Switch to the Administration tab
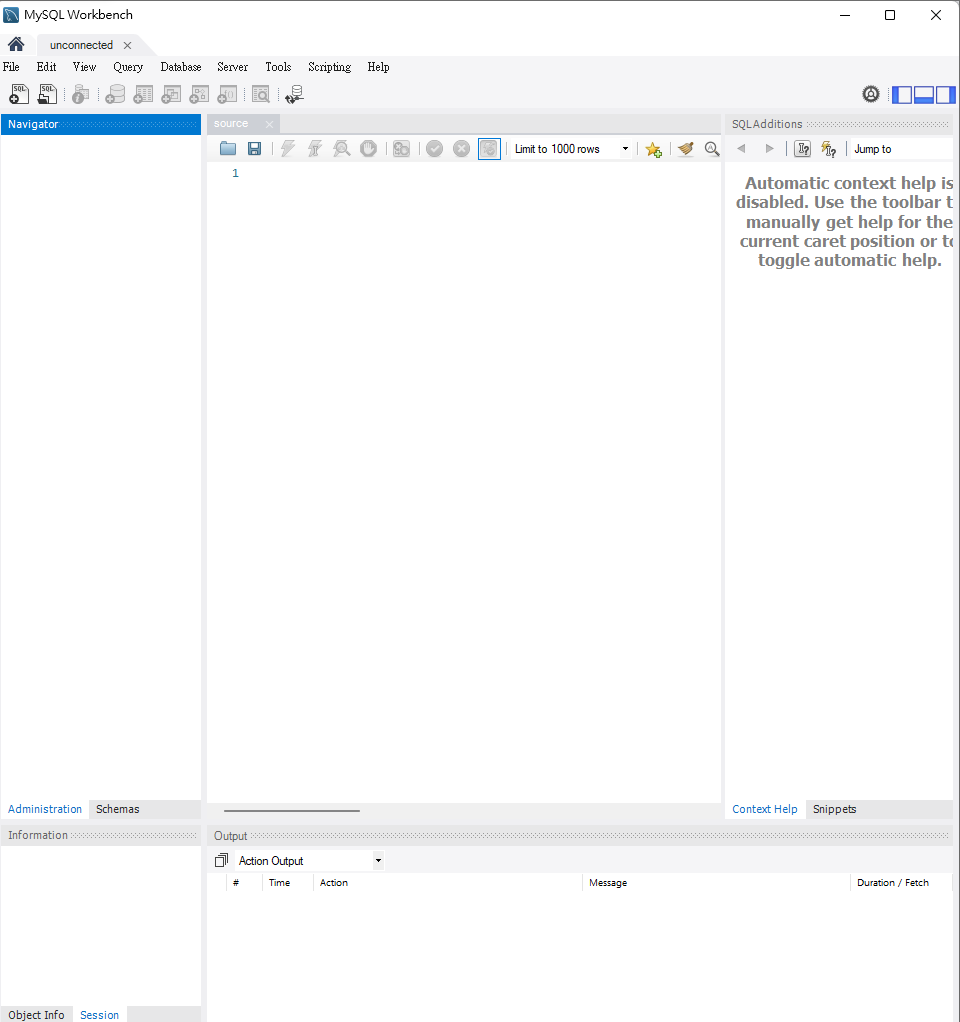 [45, 809]
